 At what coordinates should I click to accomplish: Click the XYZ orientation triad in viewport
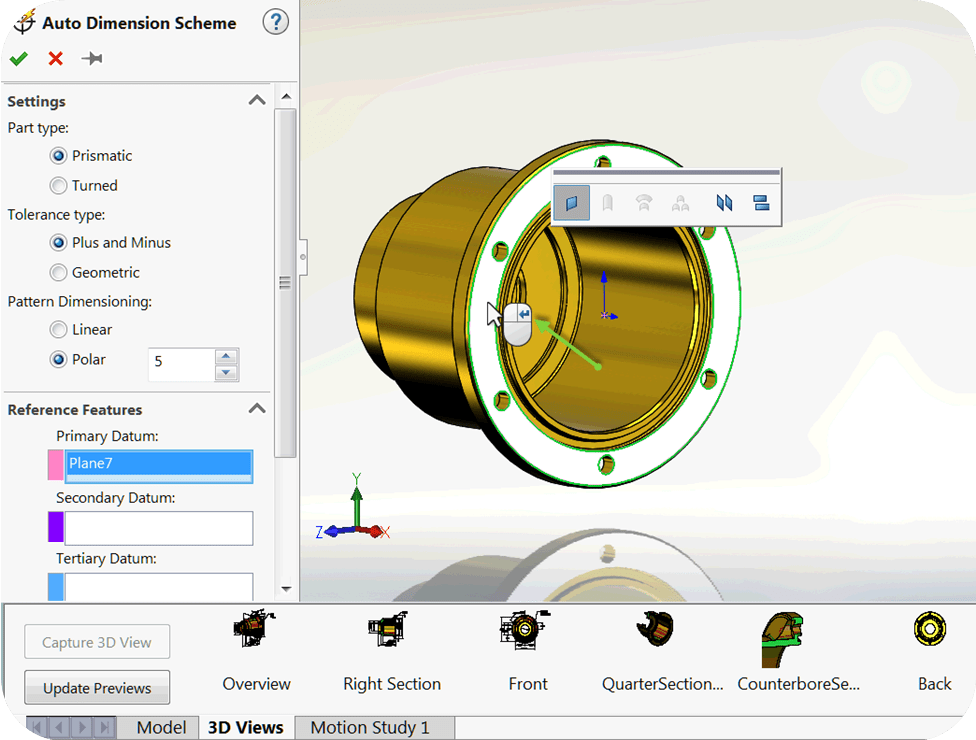coord(354,507)
